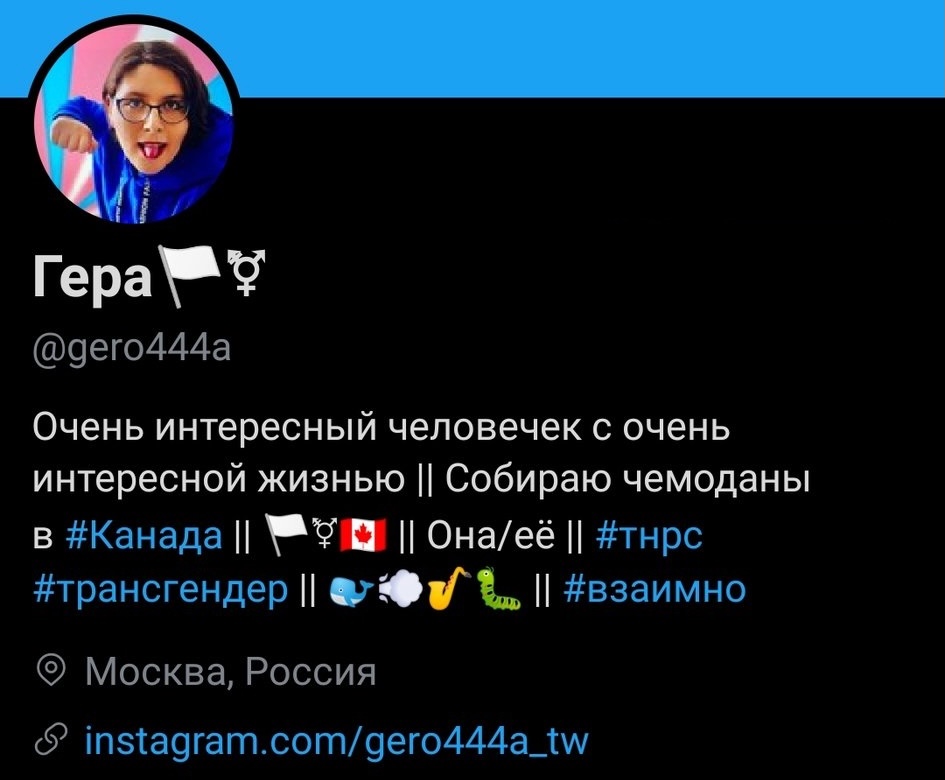Click the Она/её pronouns text in the bio
The width and height of the screenshot is (945, 780).
[491, 535]
